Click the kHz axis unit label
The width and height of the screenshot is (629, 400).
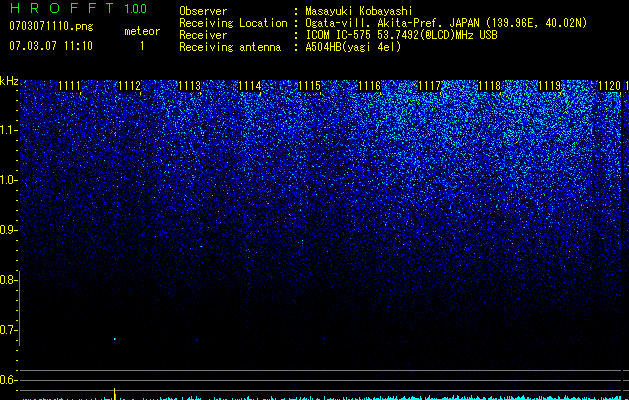[9, 81]
